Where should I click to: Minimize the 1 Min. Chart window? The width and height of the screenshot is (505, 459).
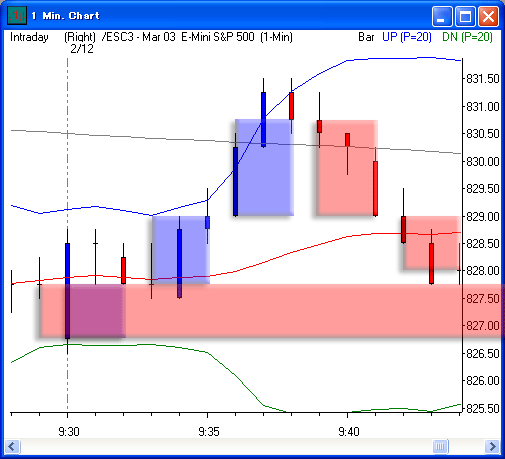442,16
